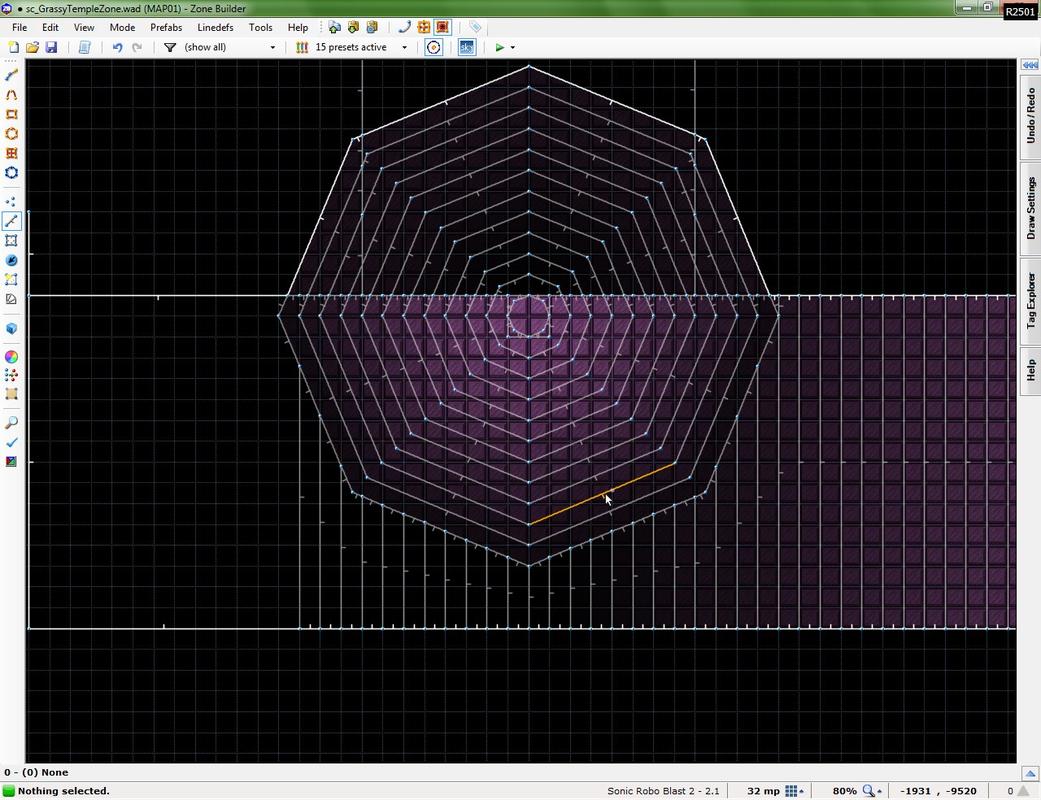
Task: Open the File menu
Action: pos(20,27)
